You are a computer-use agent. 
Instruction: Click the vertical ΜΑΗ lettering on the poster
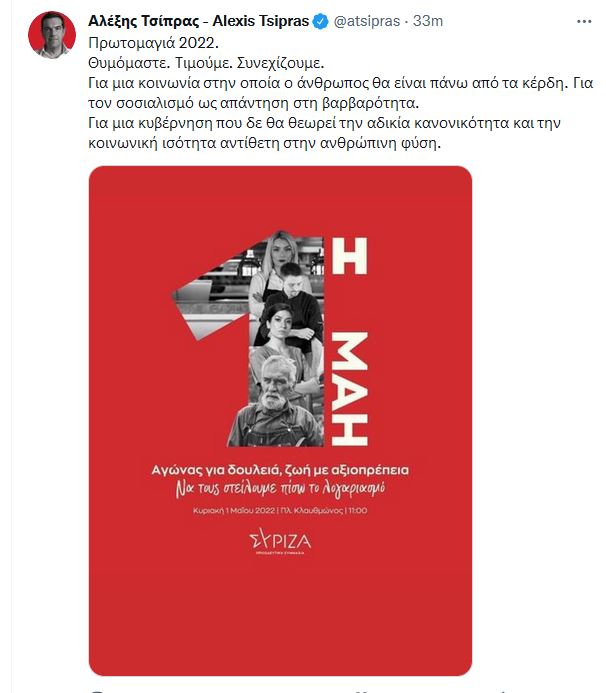[x=349, y=389]
